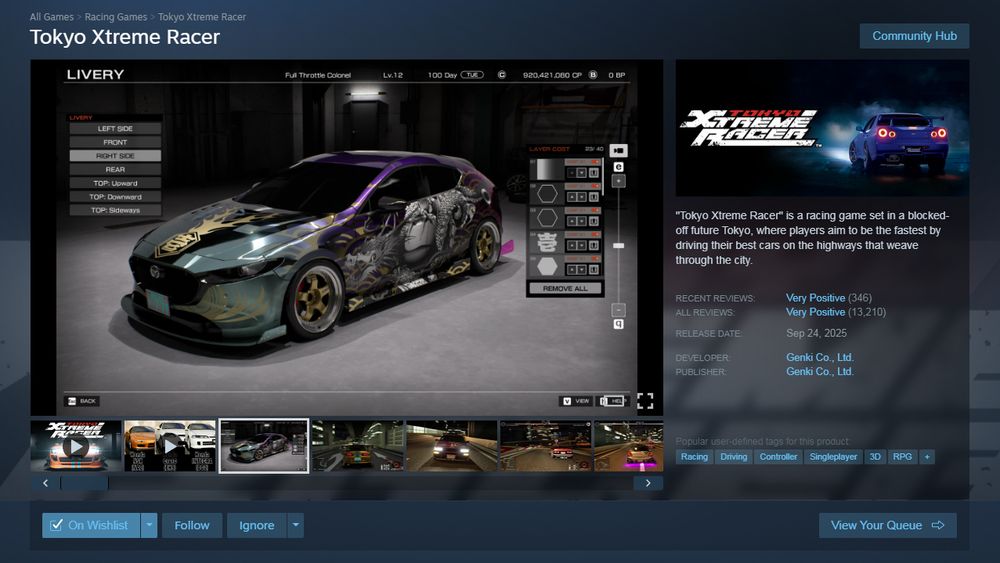Viewport: 1000px width, 563px height.
Task: Open the Racing tag
Action: click(x=694, y=457)
